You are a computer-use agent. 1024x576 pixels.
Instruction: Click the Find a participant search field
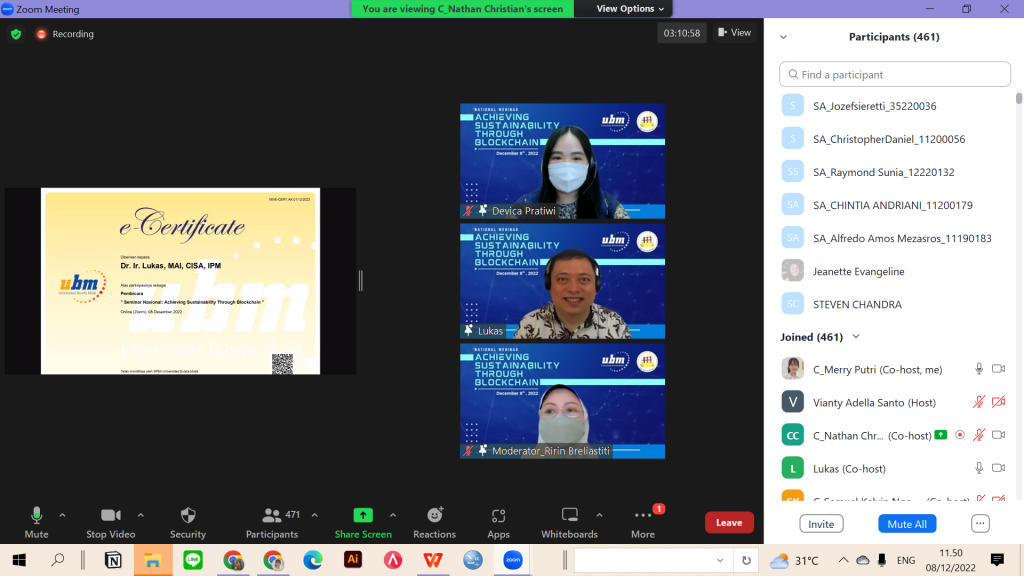click(x=895, y=74)
